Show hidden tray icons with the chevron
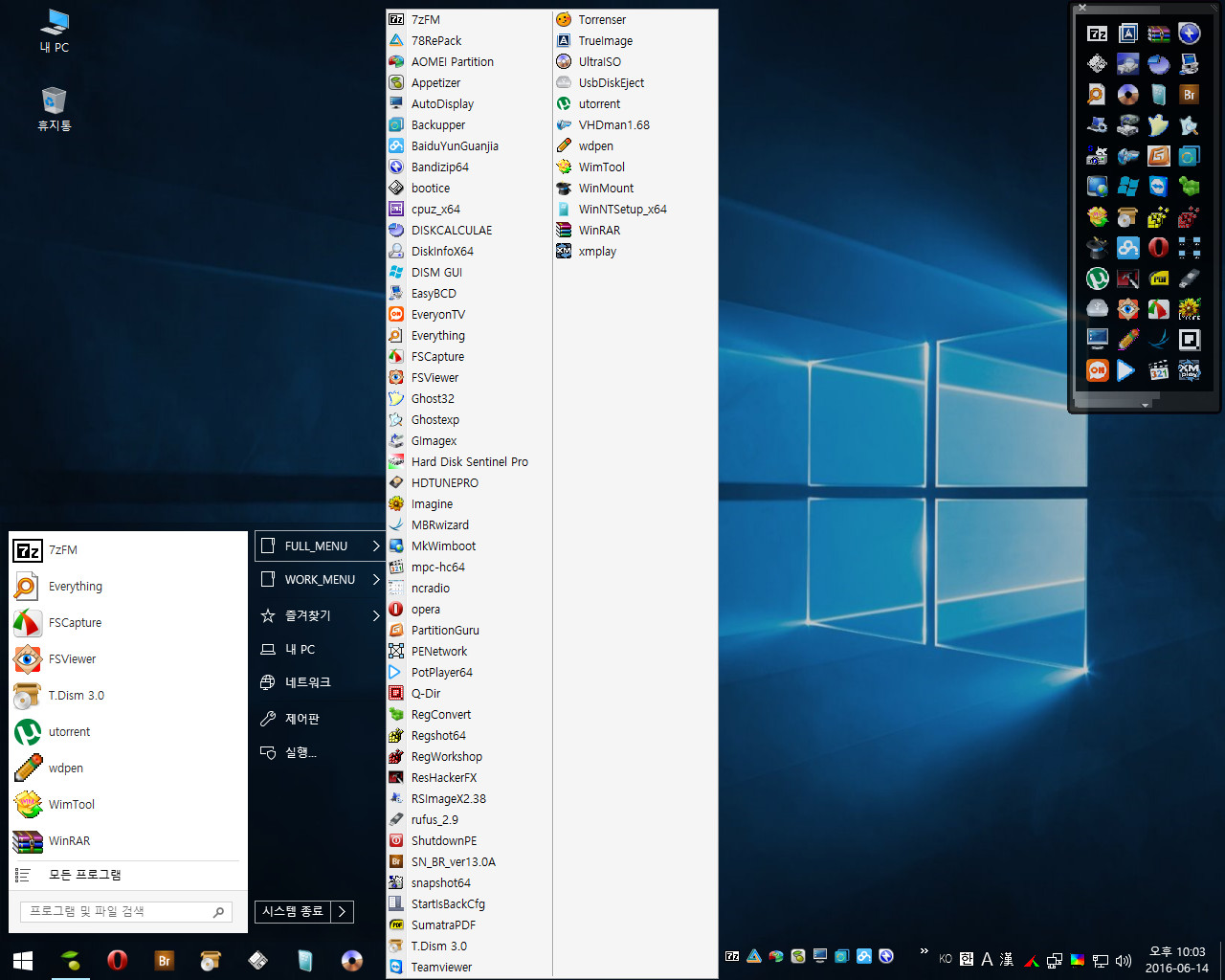This screenshot has height=980, width=1225. pyautogui.click(x=924, y=951)
